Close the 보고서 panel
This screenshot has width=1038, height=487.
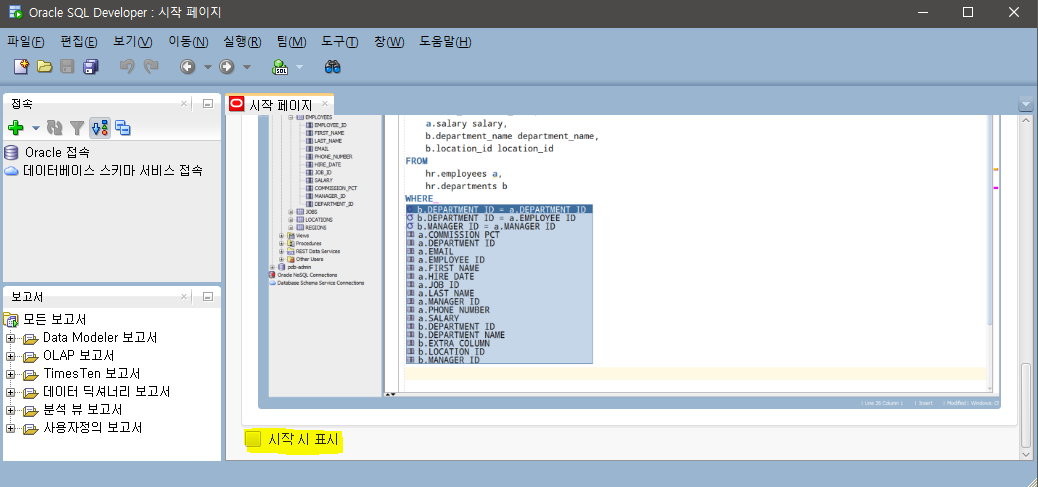click(184, 297)
